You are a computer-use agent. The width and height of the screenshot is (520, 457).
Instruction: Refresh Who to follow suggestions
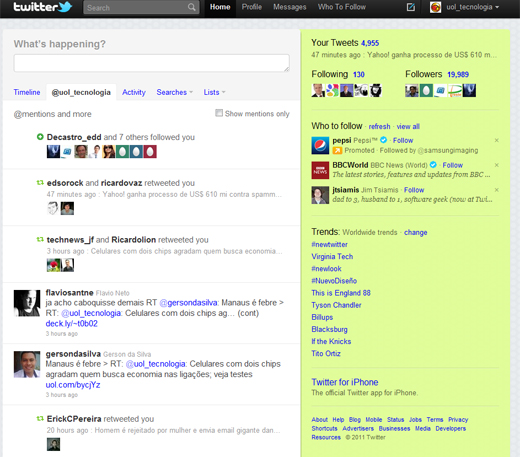coord(379,126)
